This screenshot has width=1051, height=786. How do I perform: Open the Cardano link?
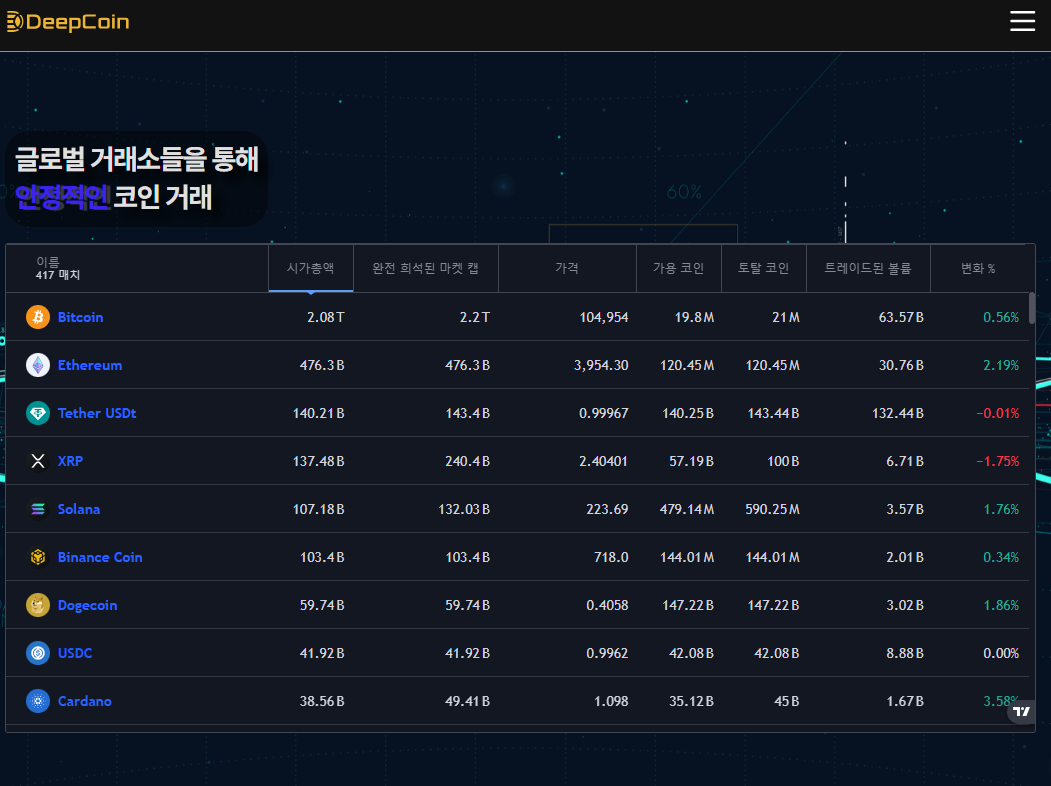[x=84, y=701]
